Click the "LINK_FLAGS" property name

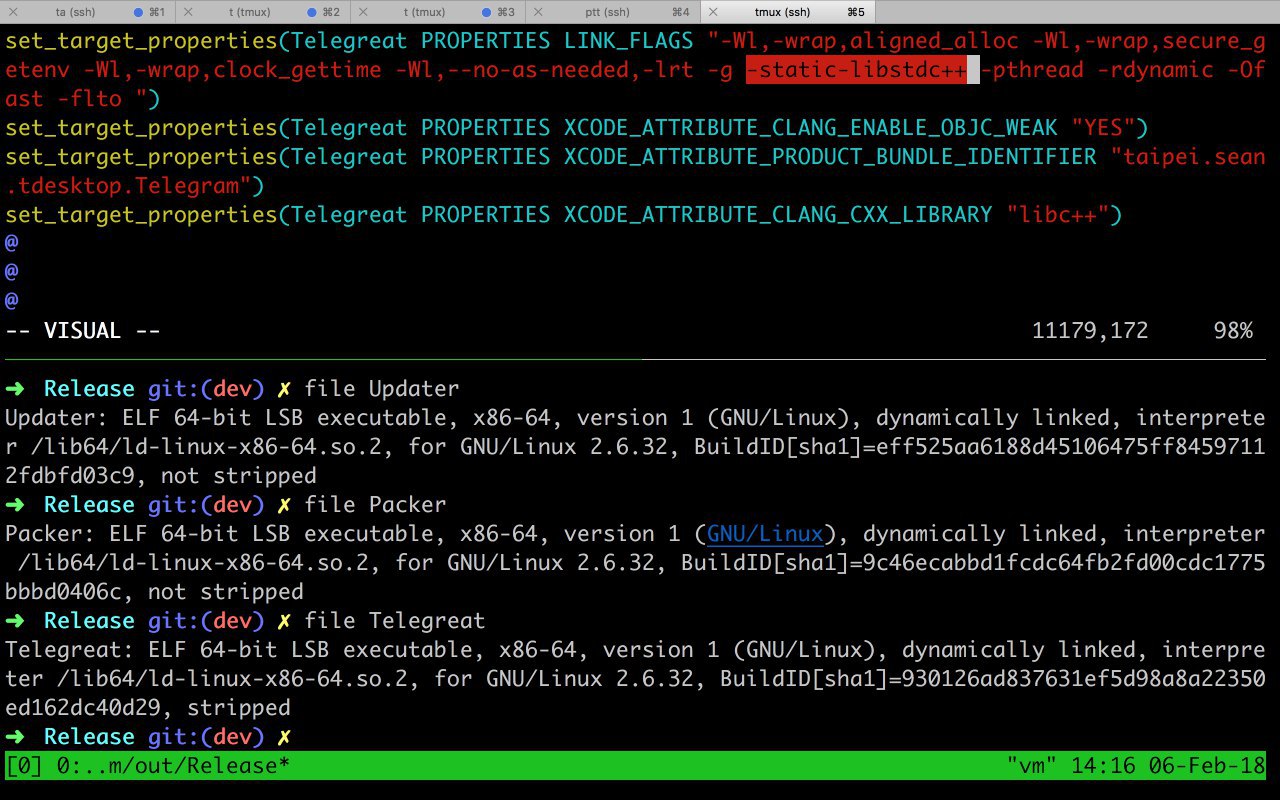click(629, 41)
